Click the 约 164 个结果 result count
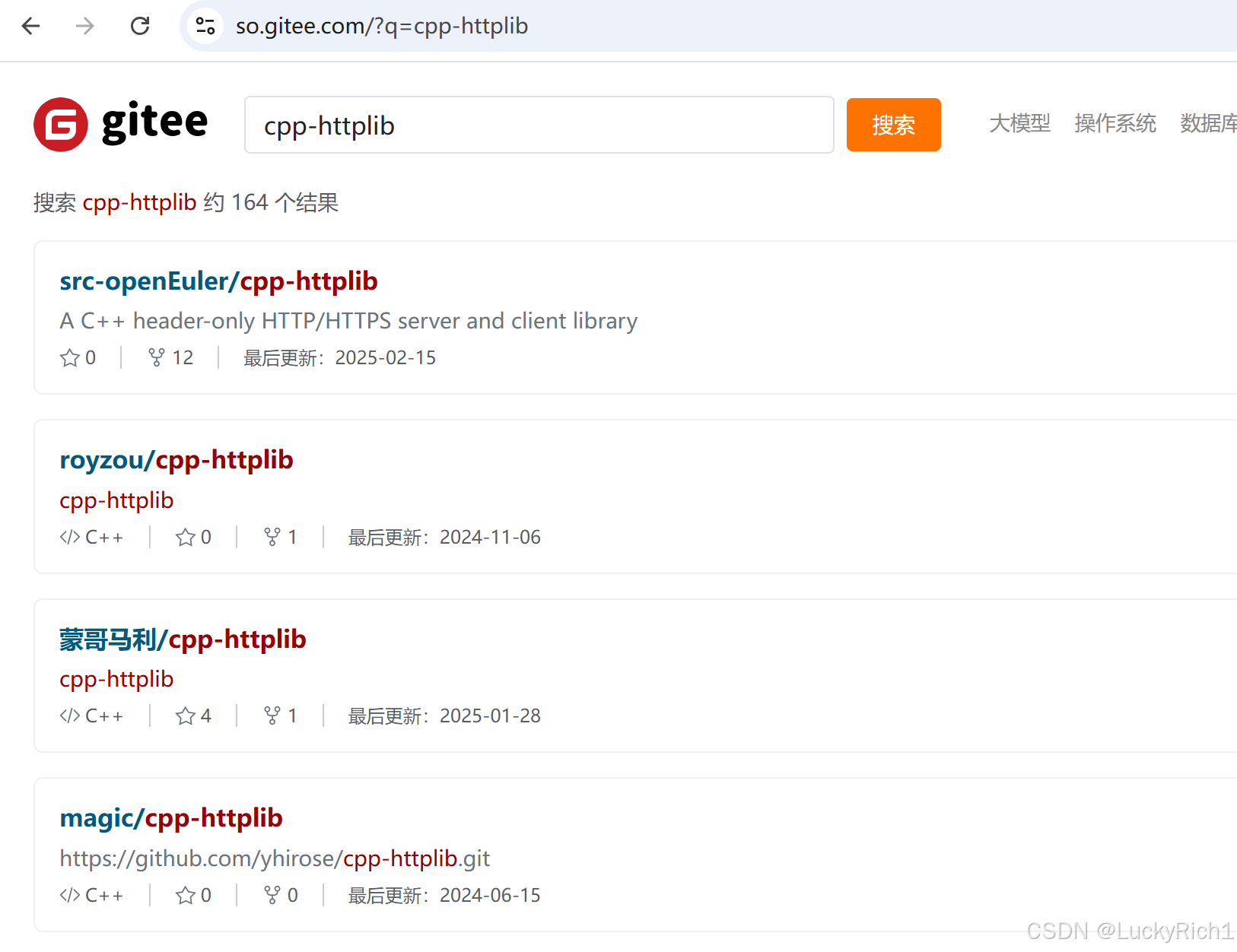This screenshot has height=952, width=1237. pos(271,202)
